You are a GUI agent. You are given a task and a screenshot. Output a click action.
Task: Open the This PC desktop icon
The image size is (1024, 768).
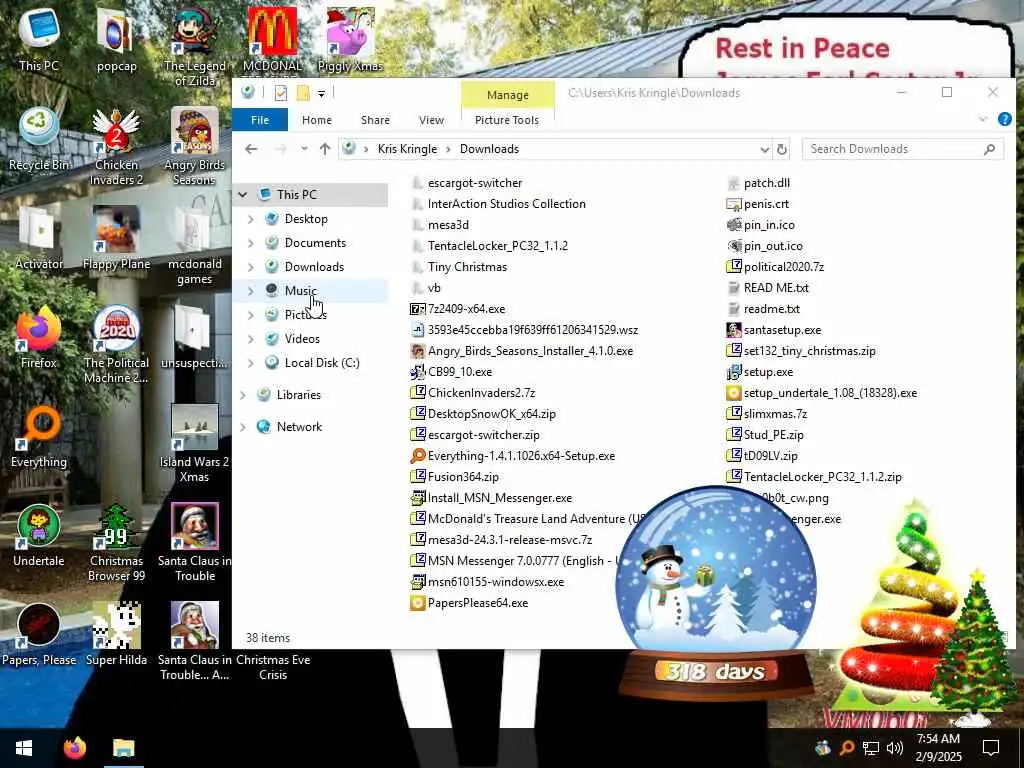(x=39, y=39)
